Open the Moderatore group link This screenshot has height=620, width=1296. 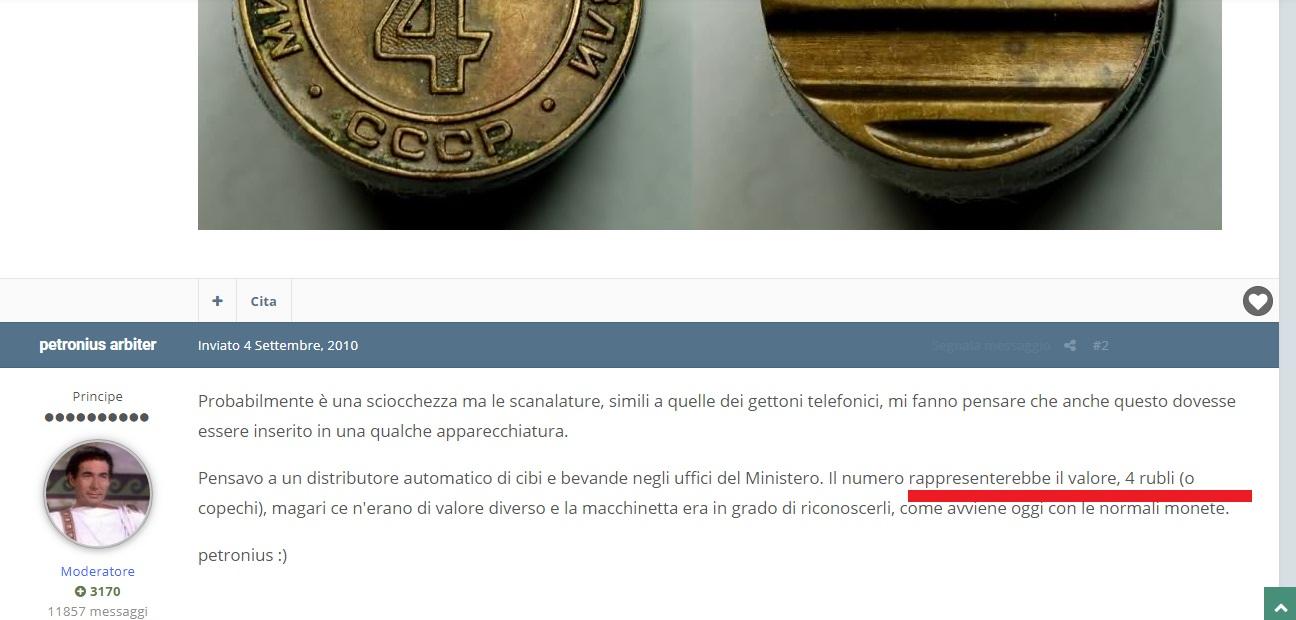click(x=98, y=572)
